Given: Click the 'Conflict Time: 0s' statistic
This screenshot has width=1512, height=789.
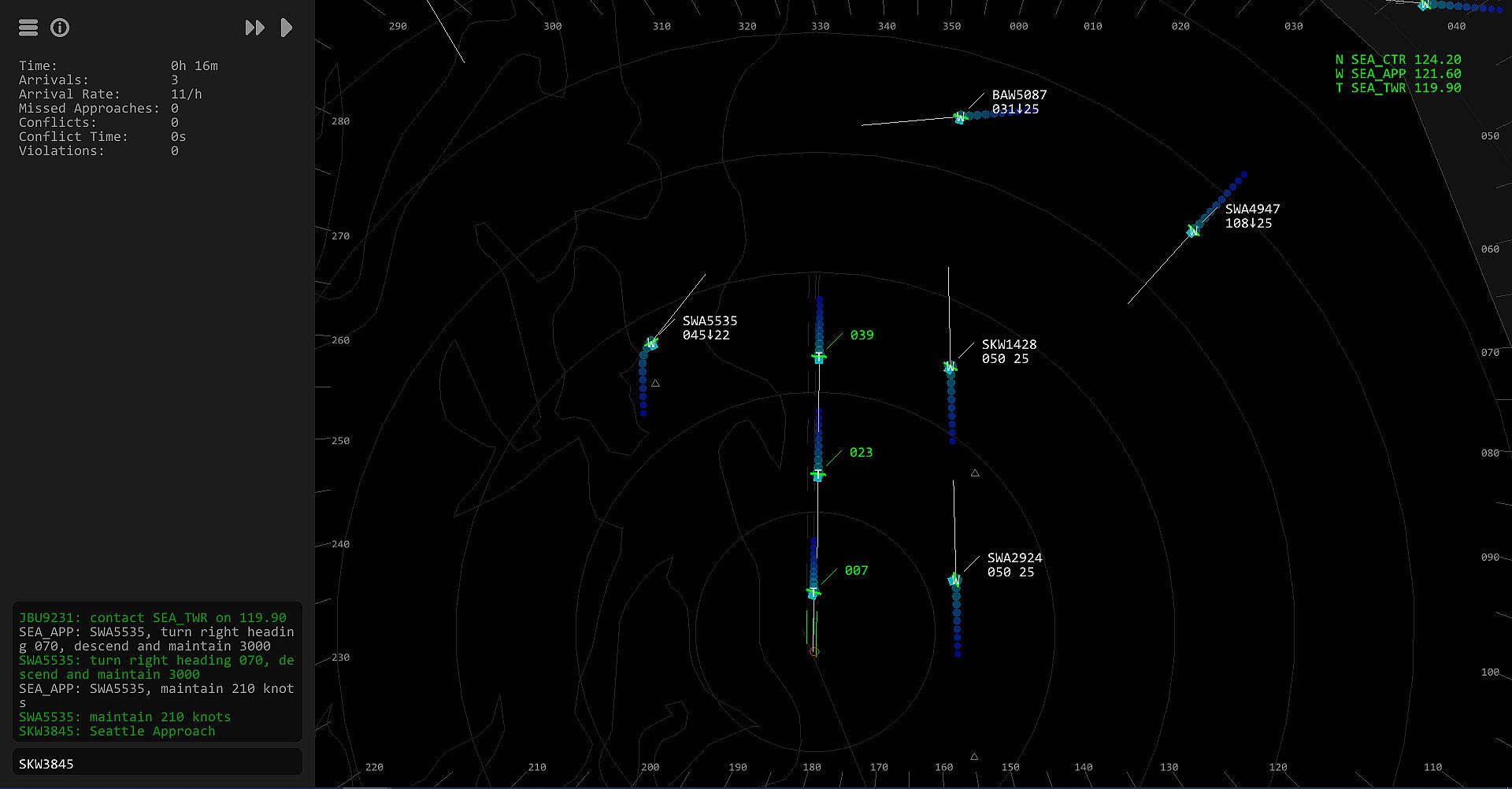Looking at the screenshot, I should 102,137.
